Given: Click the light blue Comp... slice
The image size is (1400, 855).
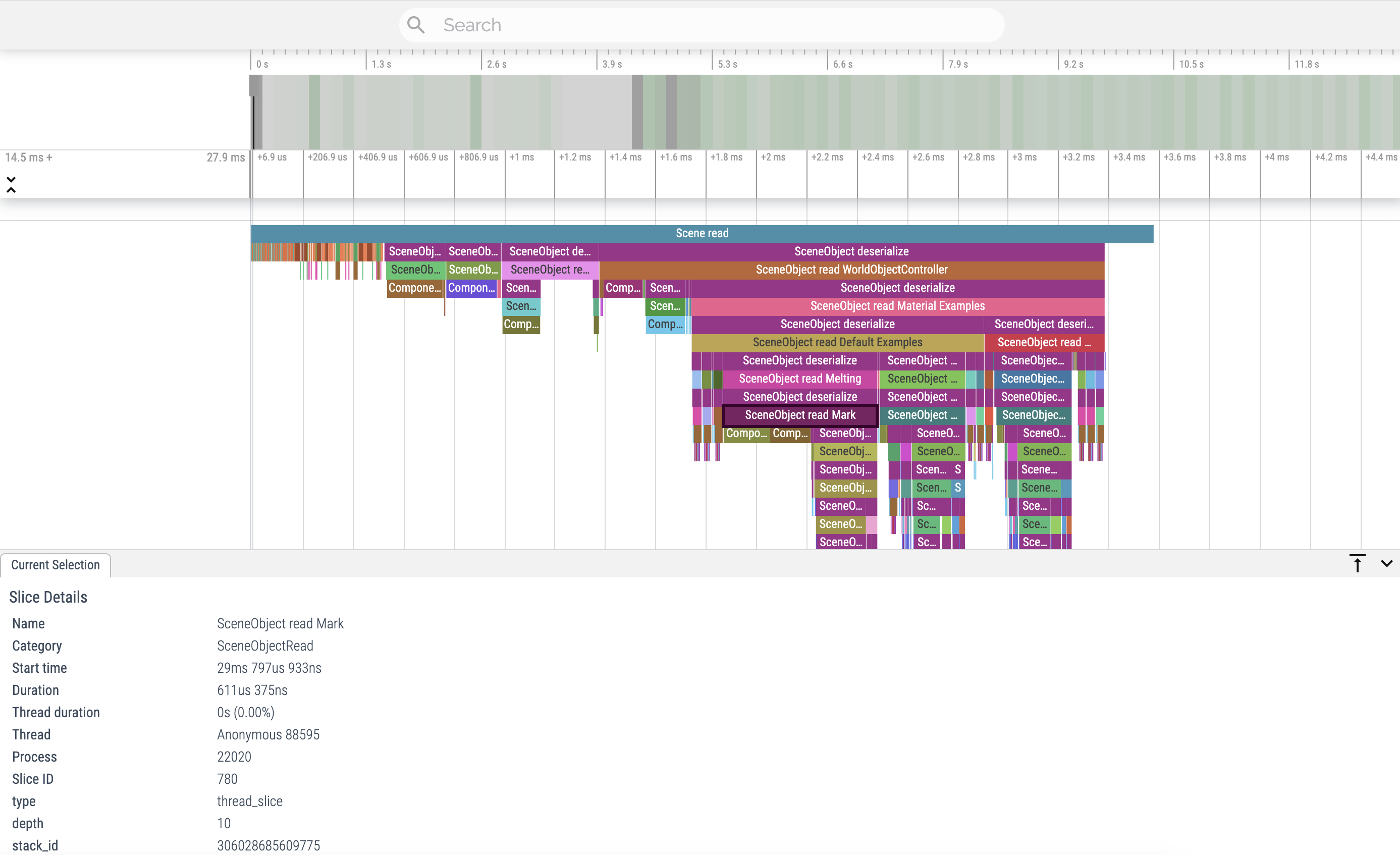Looking at the screenshot, I should click(x=665, y=325).
